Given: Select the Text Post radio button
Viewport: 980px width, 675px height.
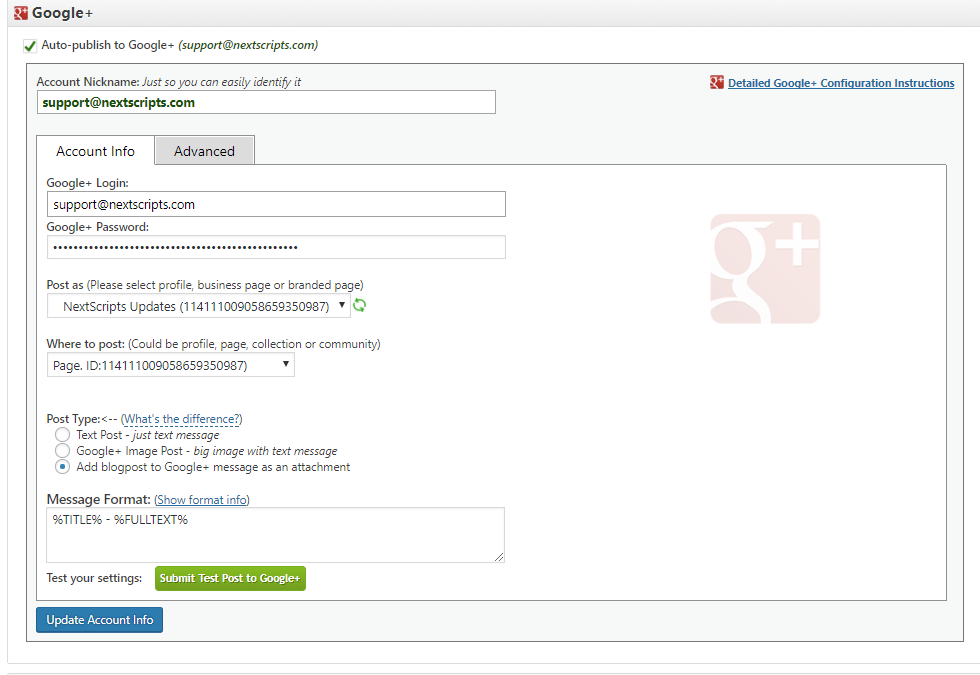Looking at the screenshot, I should 62,434.
